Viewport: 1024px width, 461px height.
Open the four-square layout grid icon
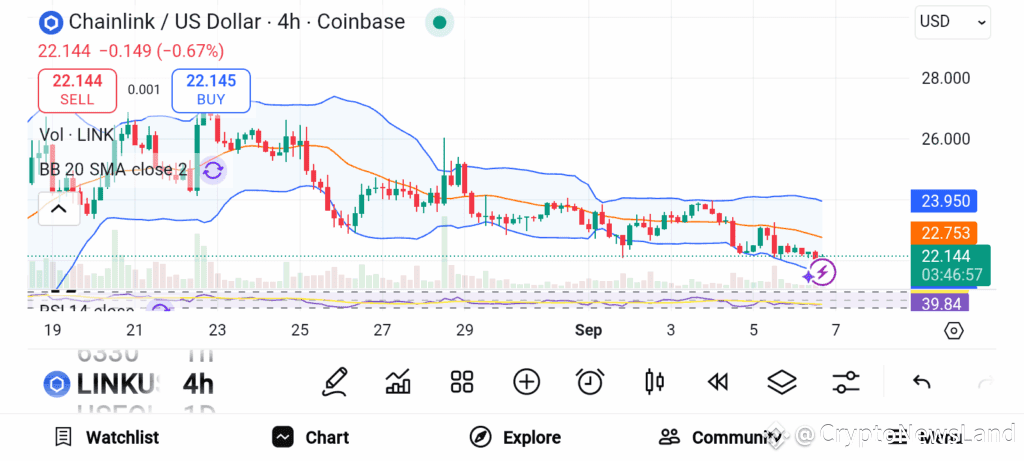click(462, 382)
